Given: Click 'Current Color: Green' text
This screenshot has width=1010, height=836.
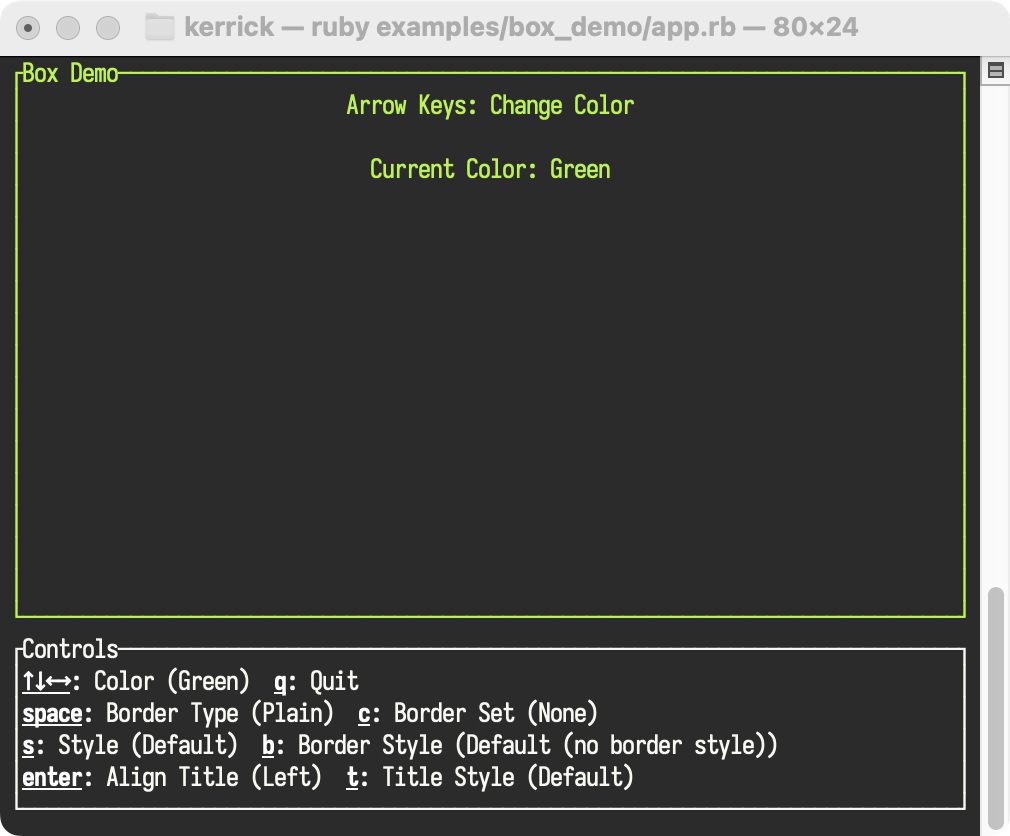Looking at the screenshot, I should 490,169.
